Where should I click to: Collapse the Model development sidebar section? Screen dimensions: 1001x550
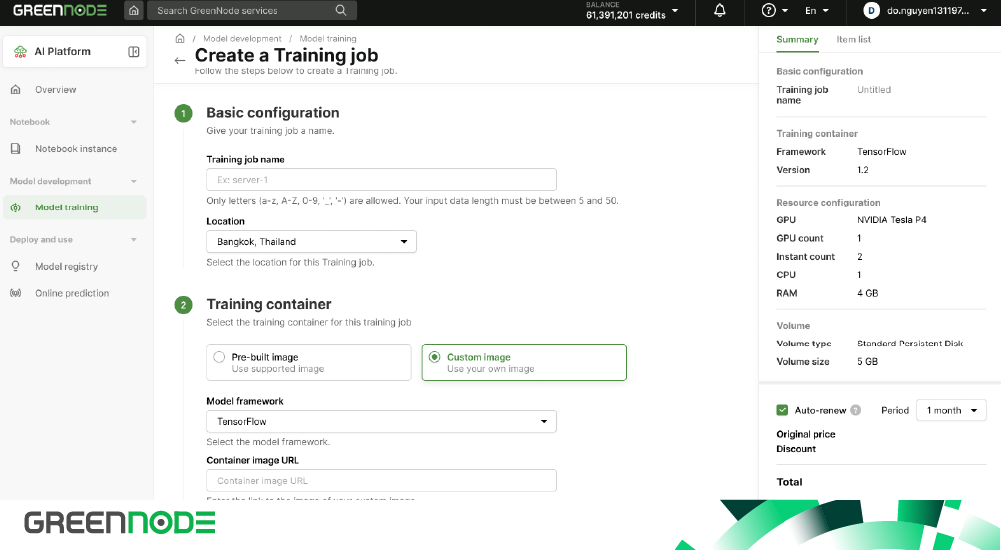pyautogui.click(x=133, y=181)
